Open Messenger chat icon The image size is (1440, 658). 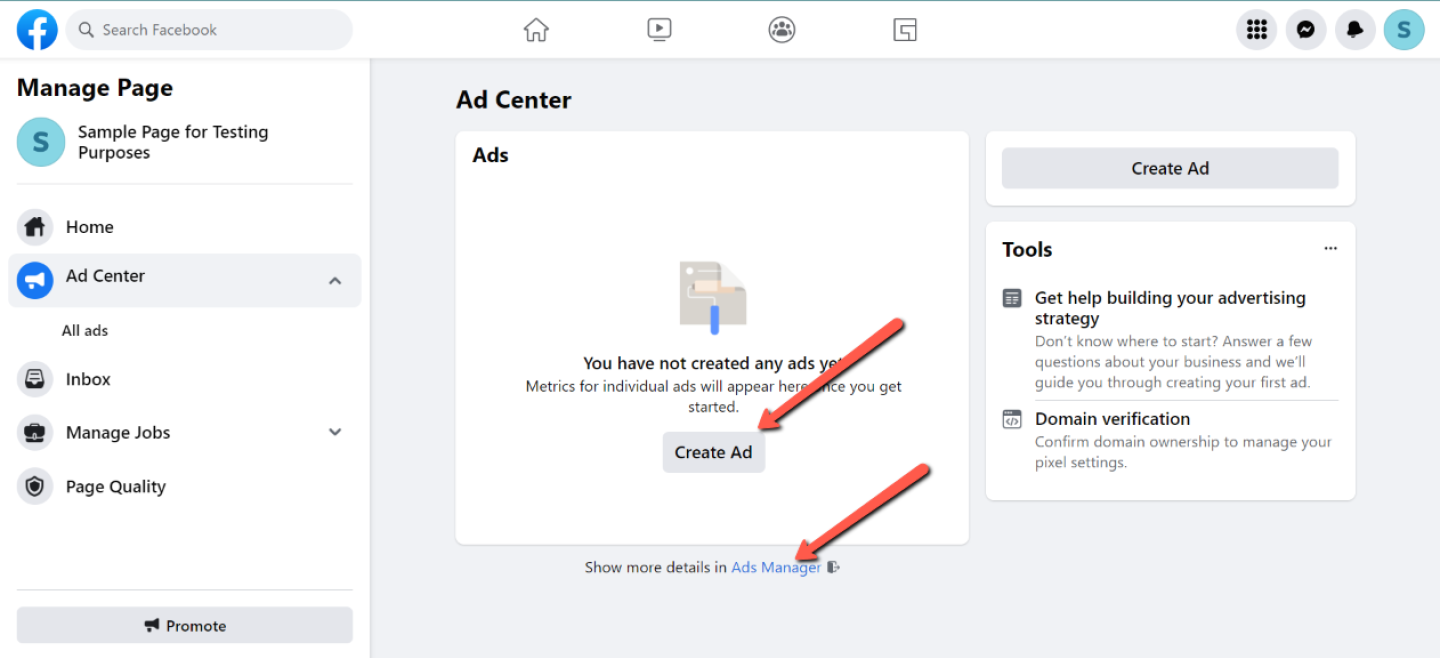coord(1306,30)
